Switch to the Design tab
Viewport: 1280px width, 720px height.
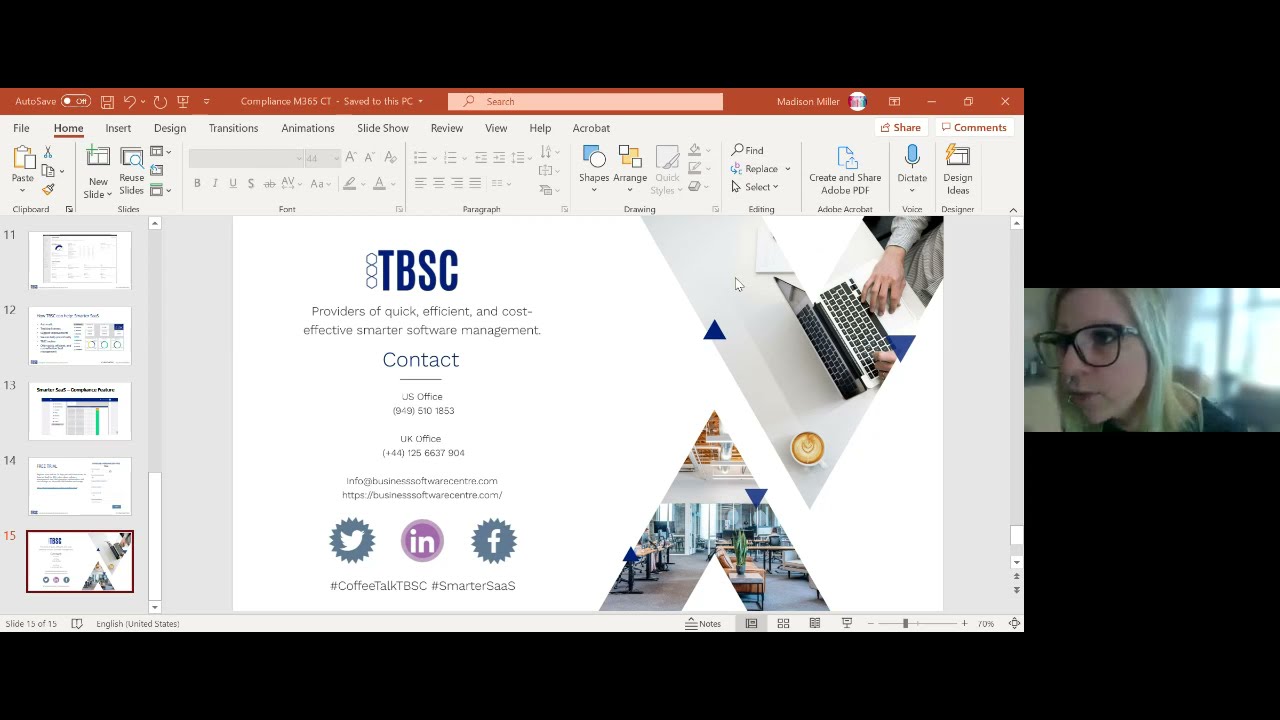click(x=170, y=128)
